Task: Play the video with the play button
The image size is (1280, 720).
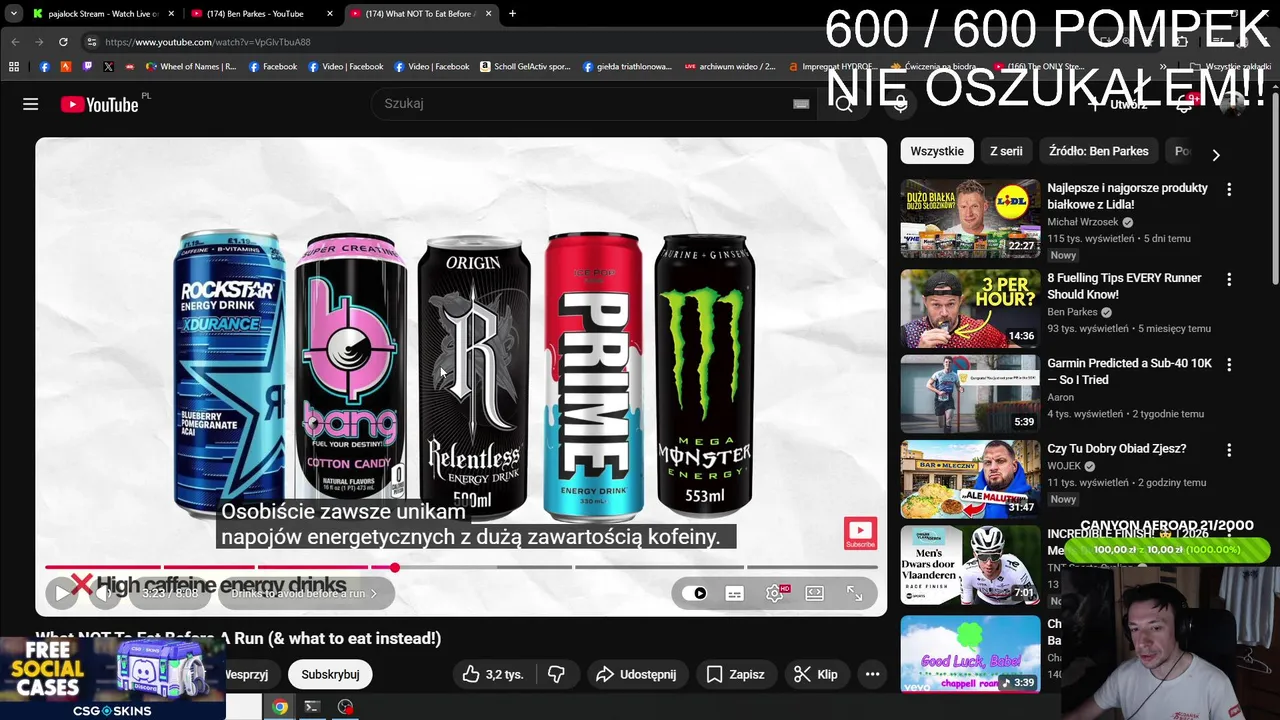Action: [62, 593]
